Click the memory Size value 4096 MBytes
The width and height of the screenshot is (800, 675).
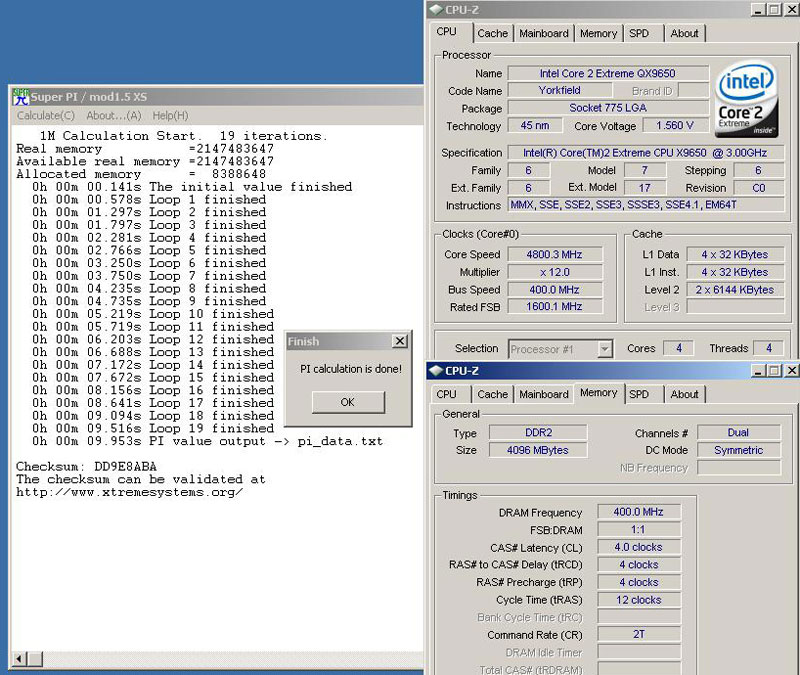(x=538, y=450)
